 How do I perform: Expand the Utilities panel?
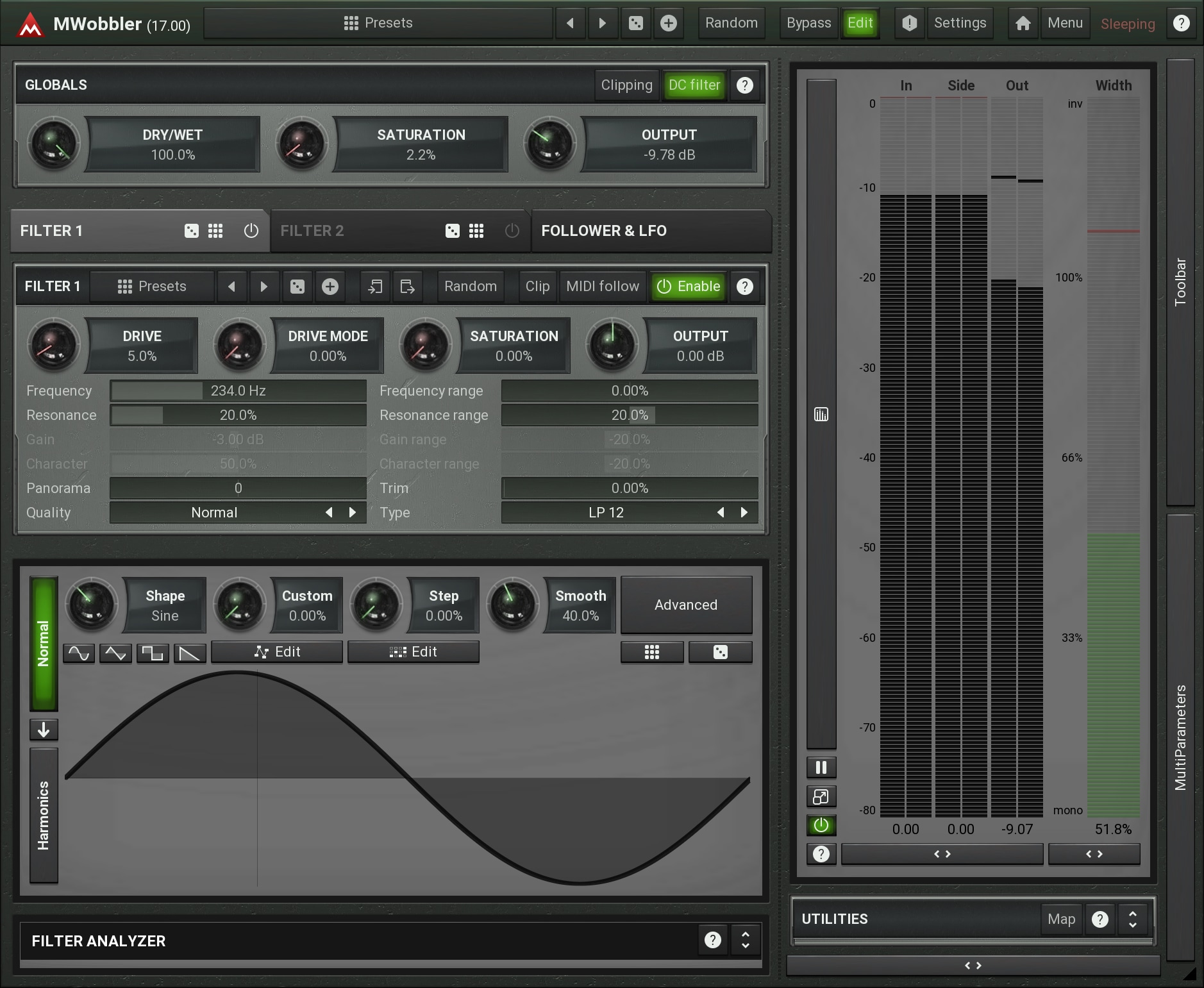point(1132,919)
